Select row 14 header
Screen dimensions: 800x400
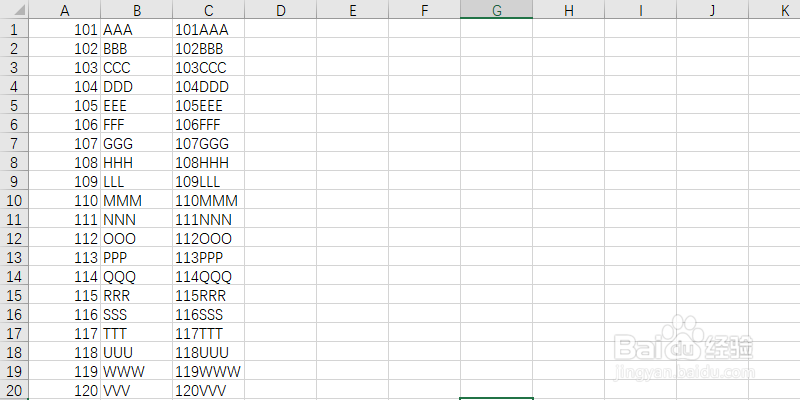[x=14, y=276]
